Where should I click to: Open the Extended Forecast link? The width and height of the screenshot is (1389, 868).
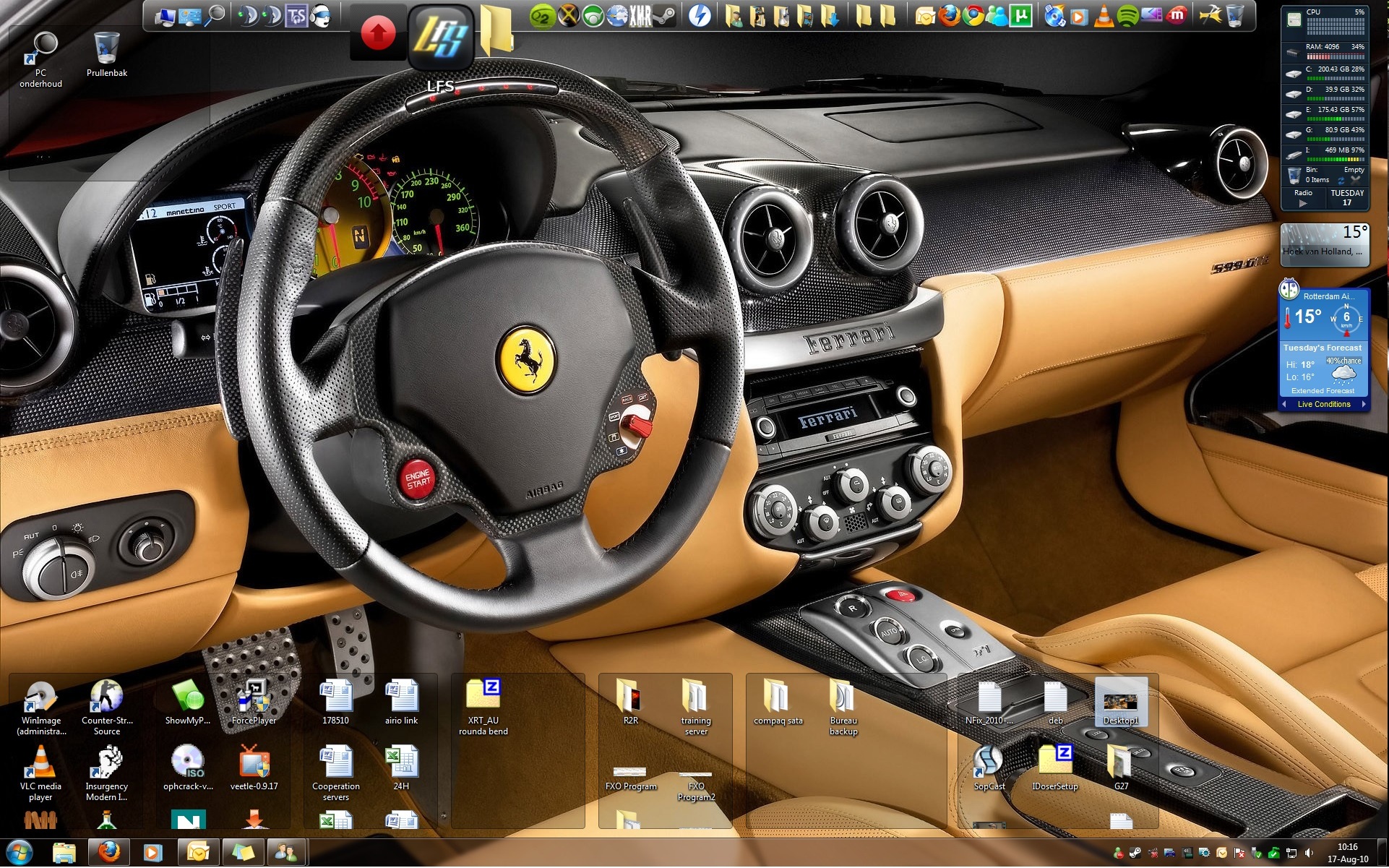(1323, 391)
